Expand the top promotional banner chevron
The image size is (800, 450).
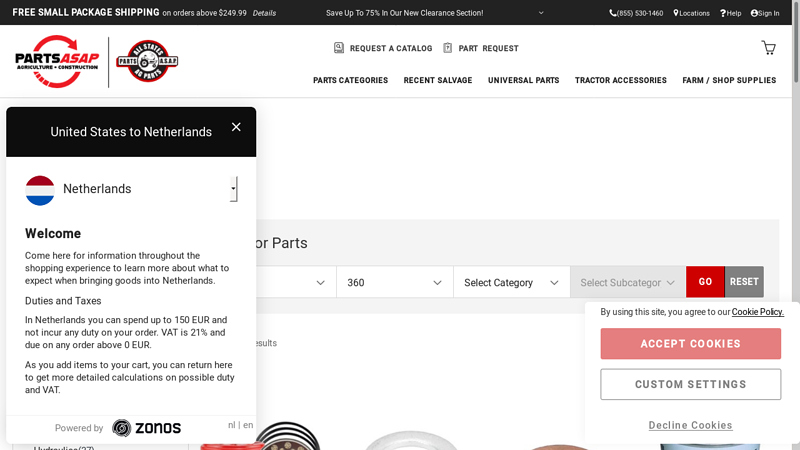(x=541, y=13)
